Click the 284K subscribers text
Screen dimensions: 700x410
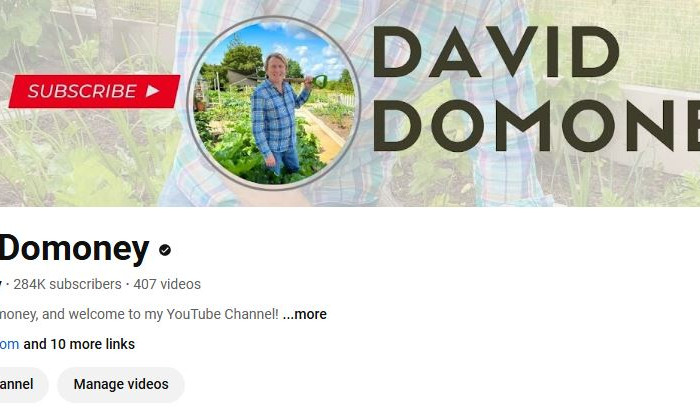tap(67, 284)
